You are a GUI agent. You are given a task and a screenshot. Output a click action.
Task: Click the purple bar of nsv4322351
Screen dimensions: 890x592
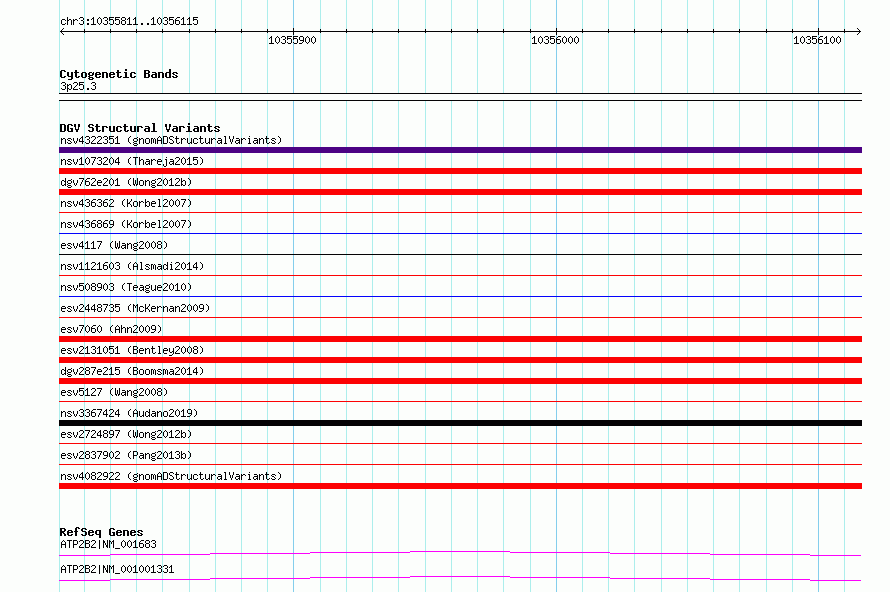point(460,150)
